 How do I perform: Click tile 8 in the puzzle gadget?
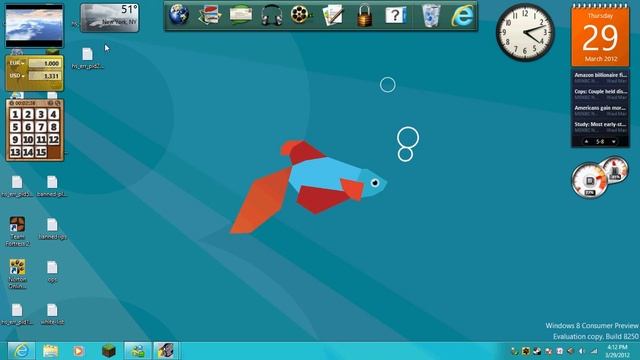pyautogui.click(x=53, y=127)
